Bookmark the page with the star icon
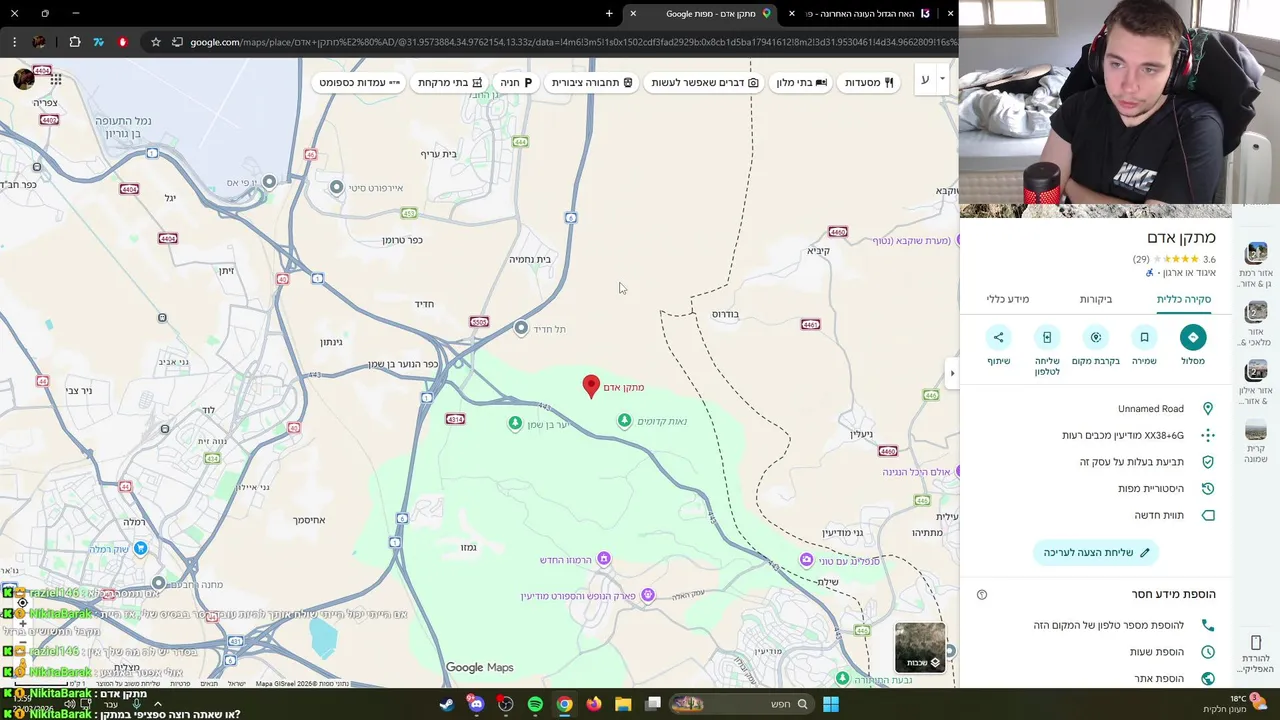This screenshot has width=1280, height=720. 156,42
